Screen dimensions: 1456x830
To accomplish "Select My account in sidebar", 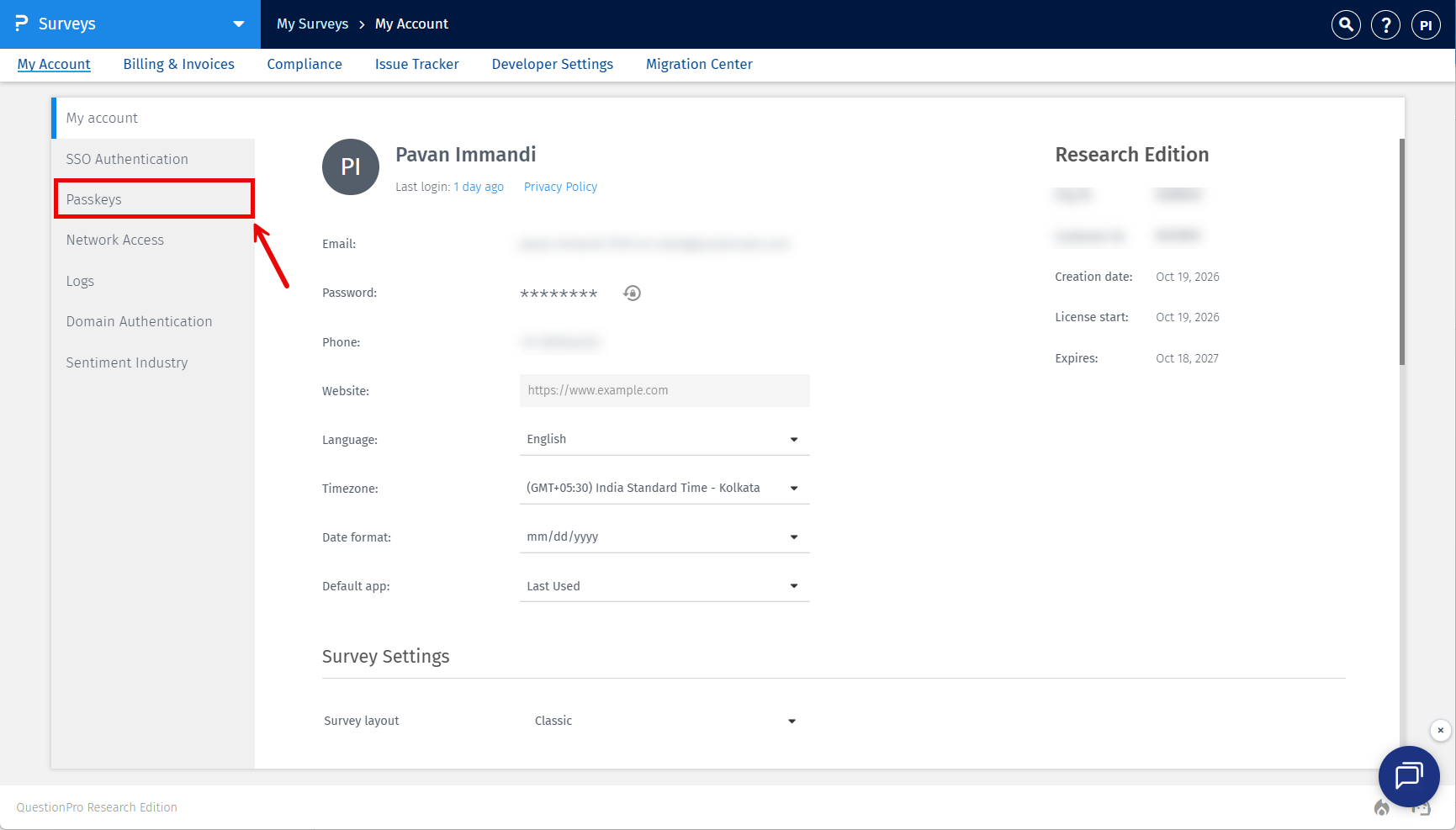I will (153, 118).
